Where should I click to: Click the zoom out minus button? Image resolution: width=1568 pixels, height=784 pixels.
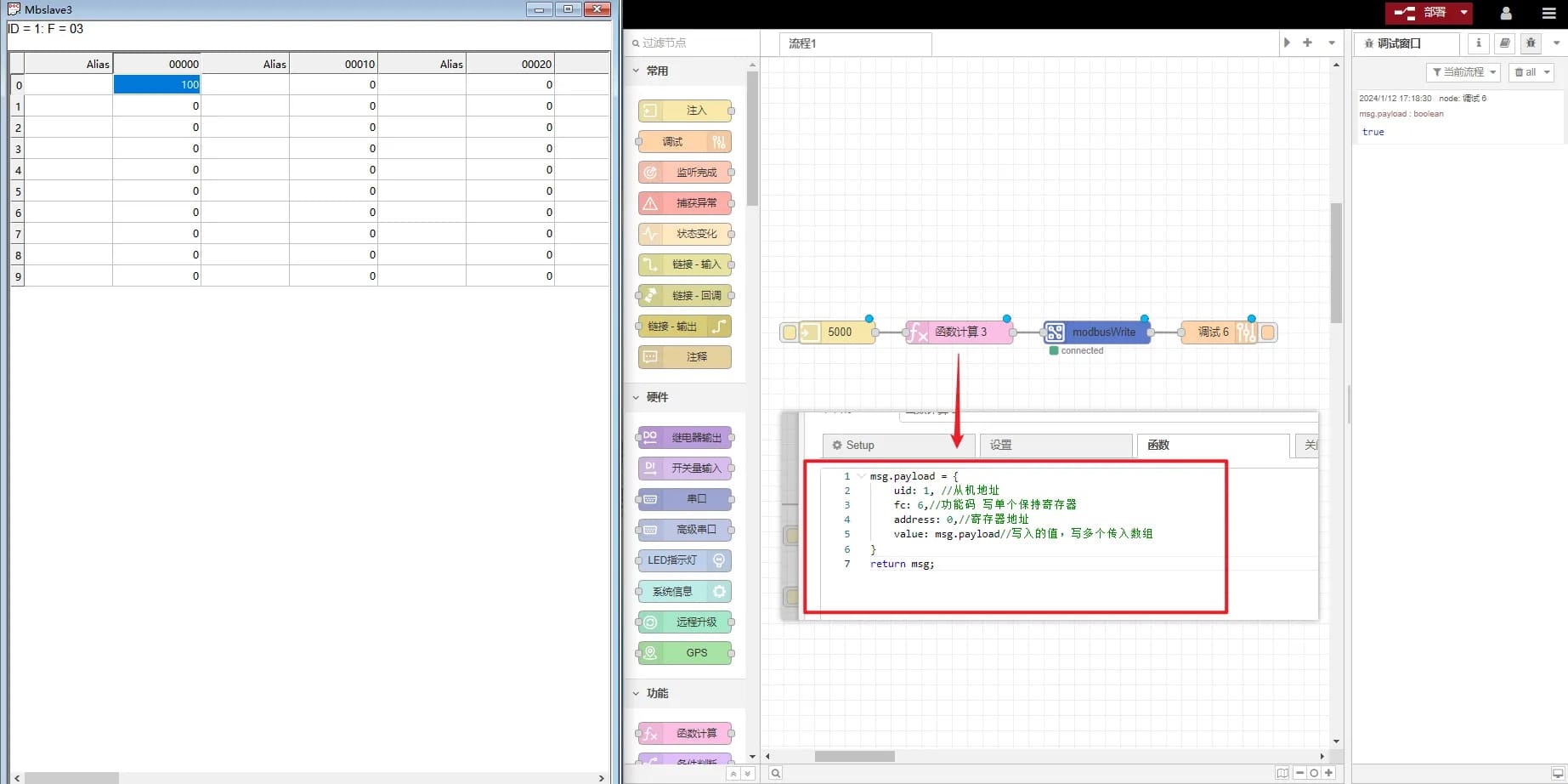(1299, 773)
